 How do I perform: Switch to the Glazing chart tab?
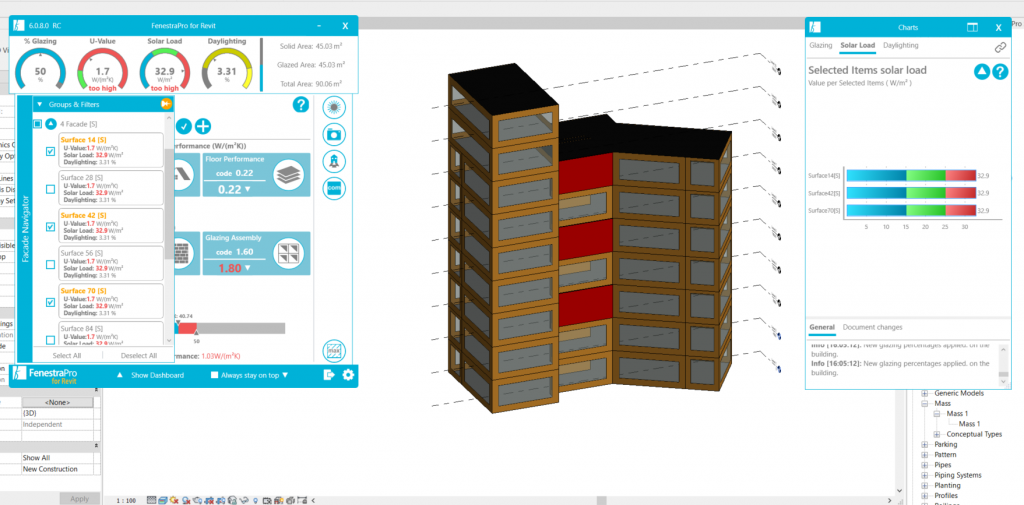(x=821, y=46)
